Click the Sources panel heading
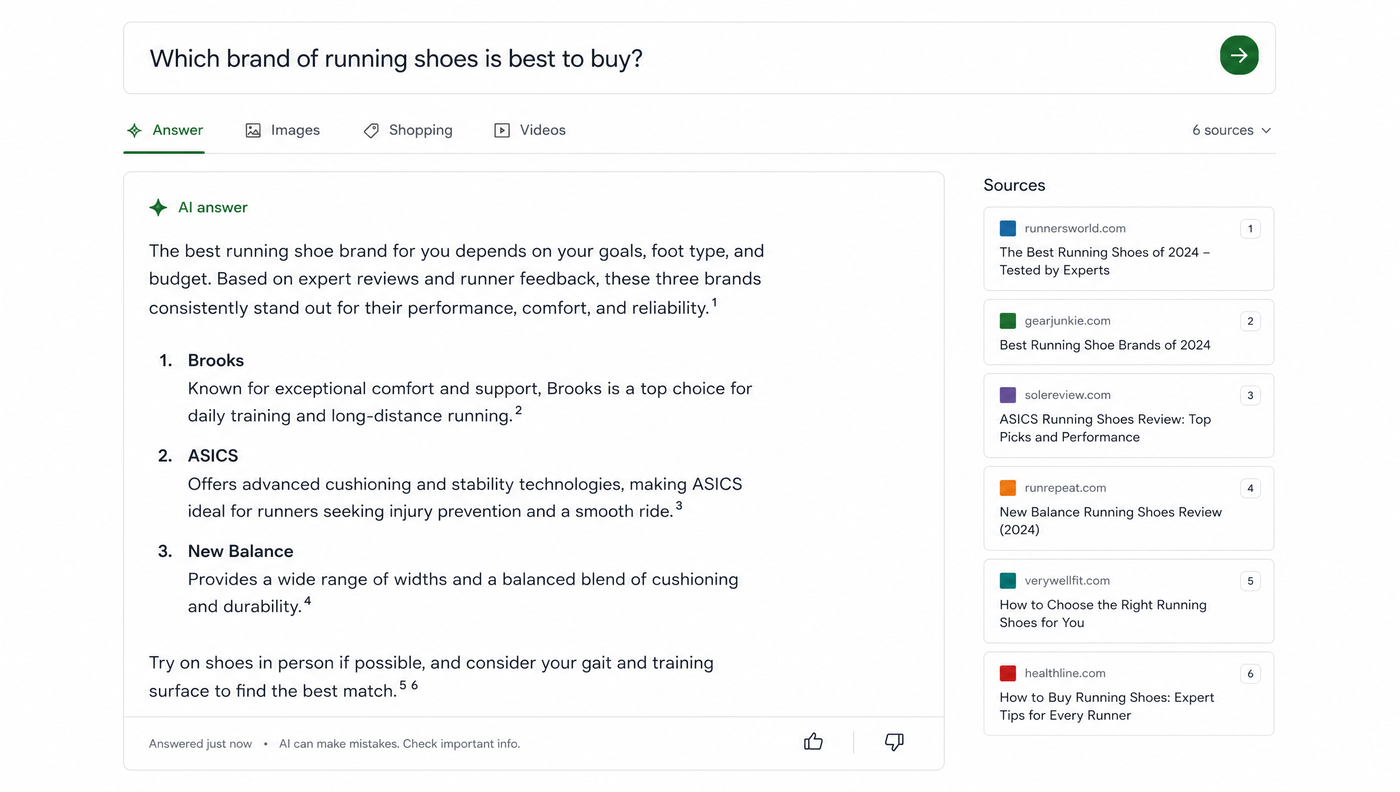 [x=1014, y=185]
